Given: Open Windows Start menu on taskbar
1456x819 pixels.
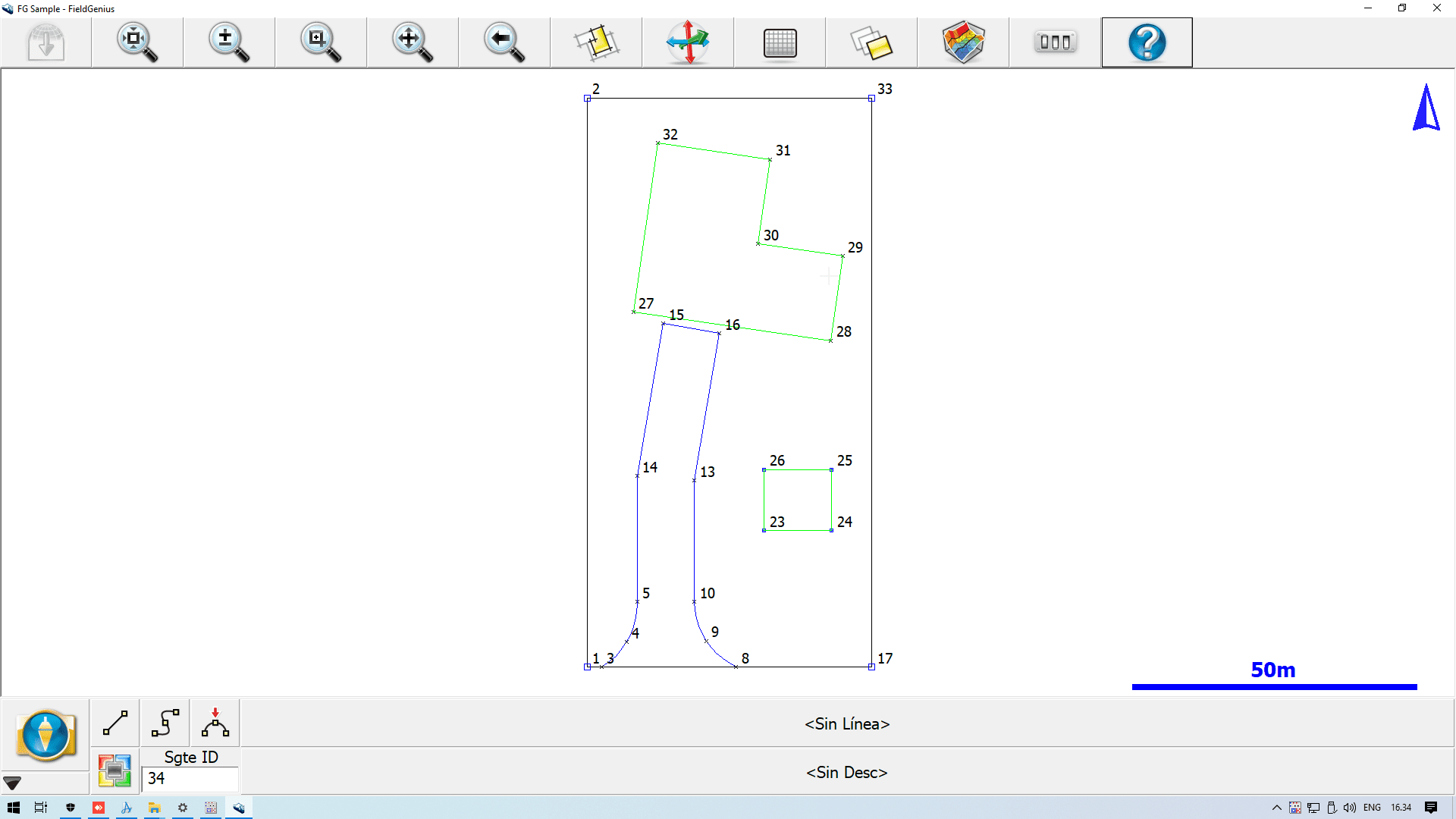Looking at the screenshot, I should click(14, 808).
